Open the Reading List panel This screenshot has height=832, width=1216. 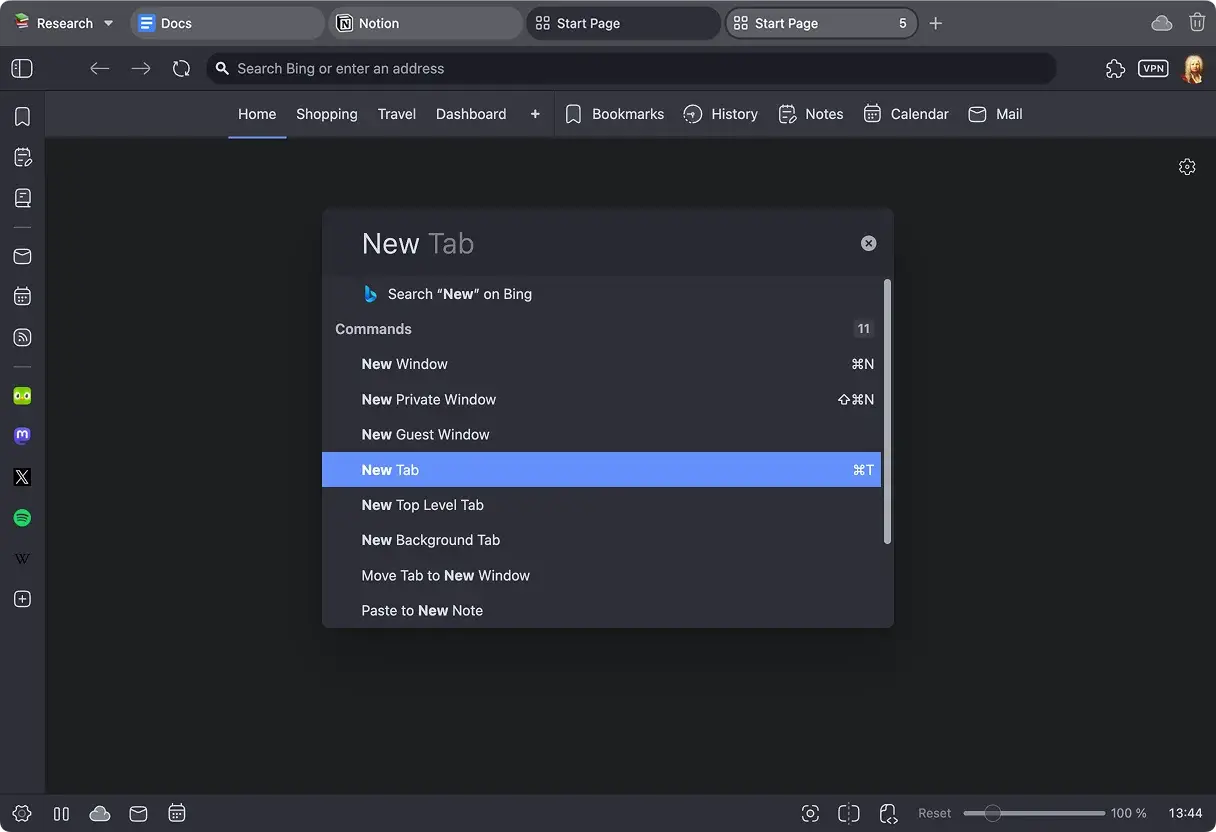(x=22, y=197)
